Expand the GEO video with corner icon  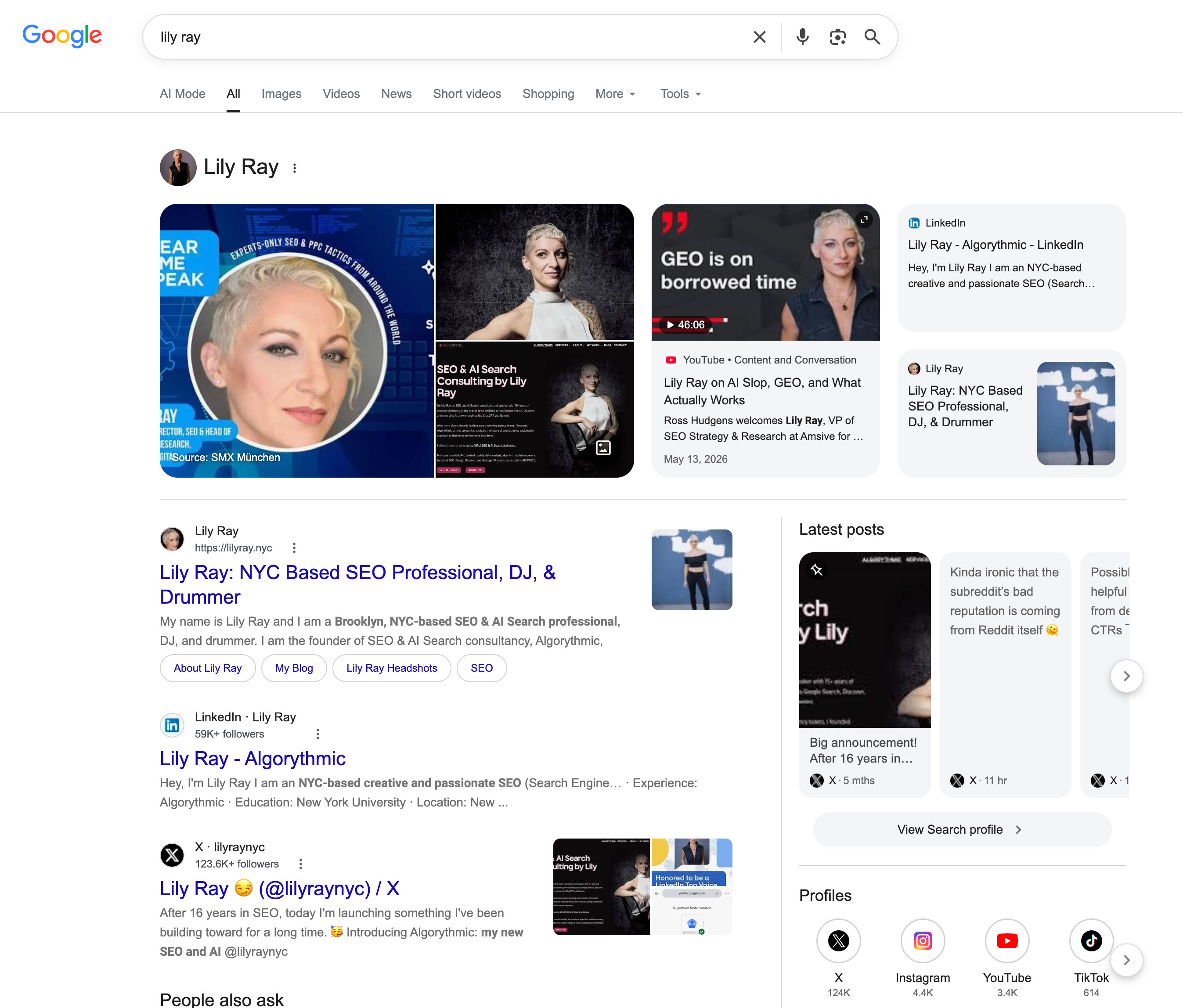tap(864, 220)
